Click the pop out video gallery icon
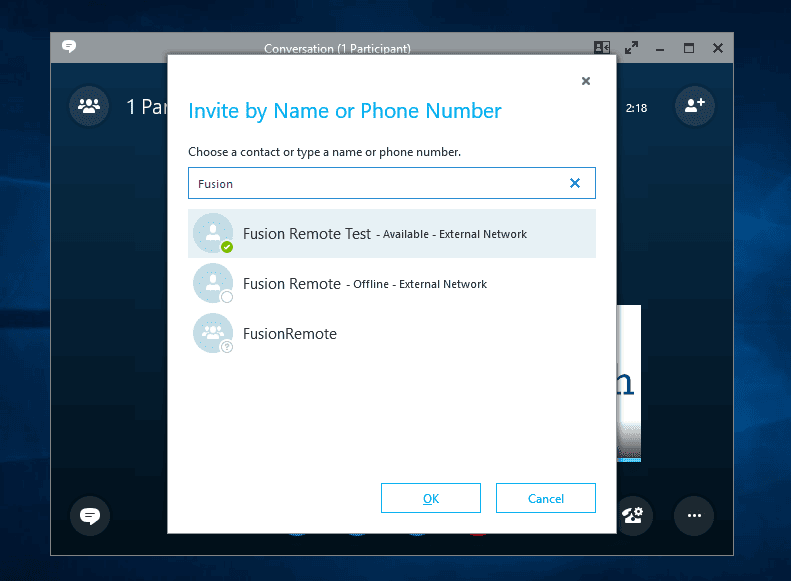Screen dimensions: 791x581 (x=602, y=47)
